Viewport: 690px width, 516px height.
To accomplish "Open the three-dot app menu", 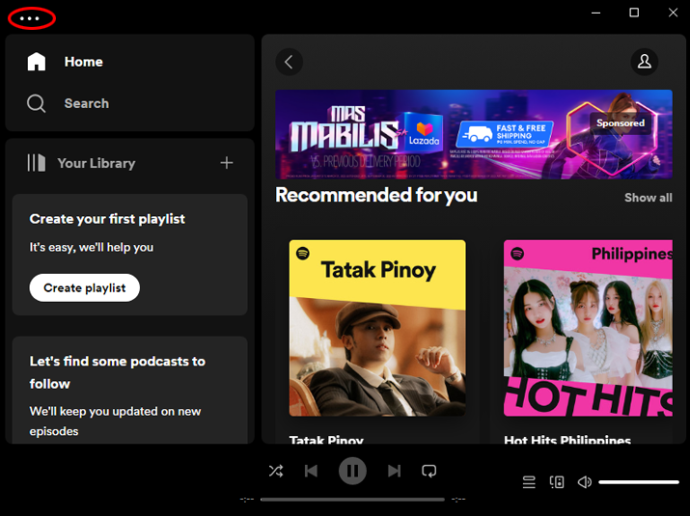I will pyautogui.click(x=30, y=18).
